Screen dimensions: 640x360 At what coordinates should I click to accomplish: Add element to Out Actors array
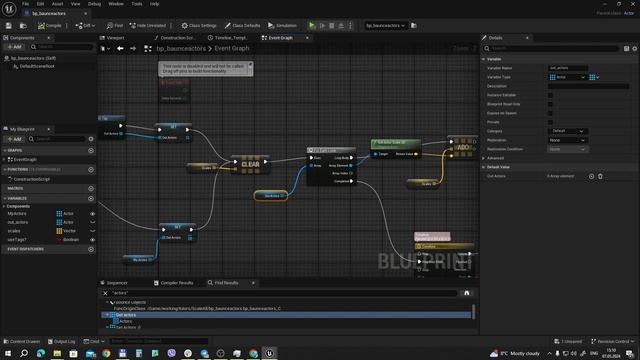point(591,176)
